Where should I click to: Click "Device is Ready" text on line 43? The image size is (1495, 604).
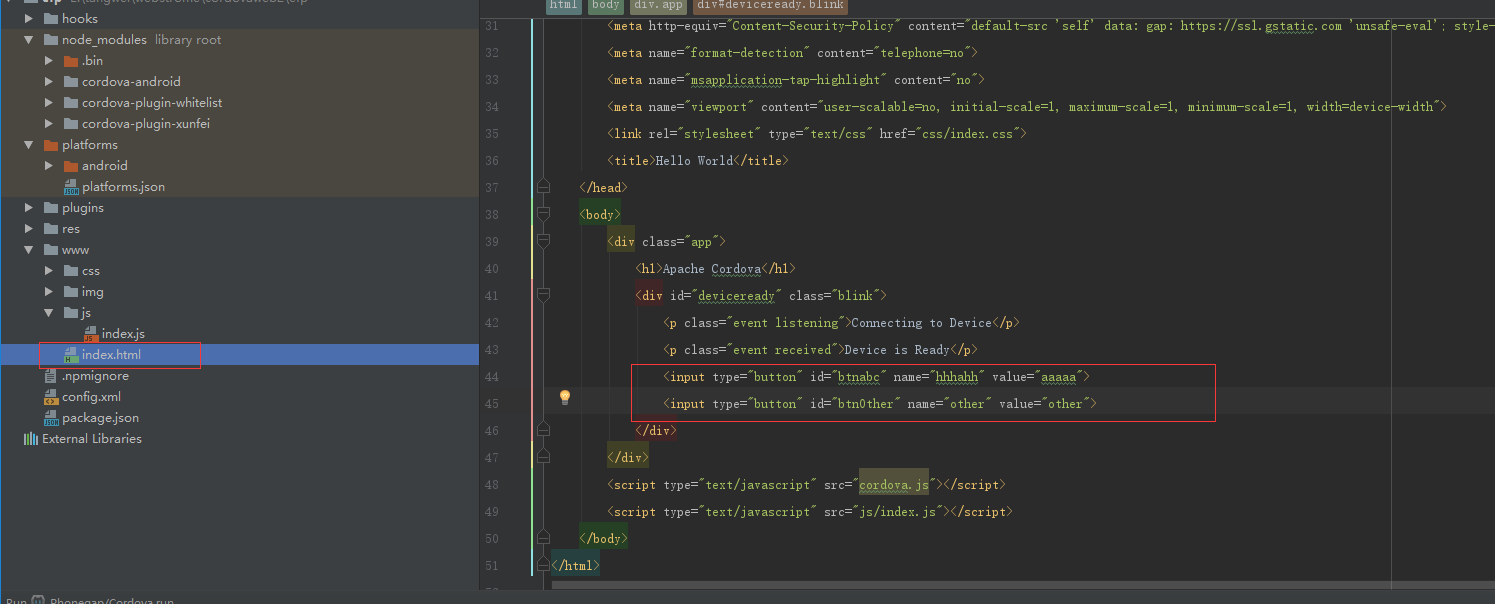pos(896,349)
